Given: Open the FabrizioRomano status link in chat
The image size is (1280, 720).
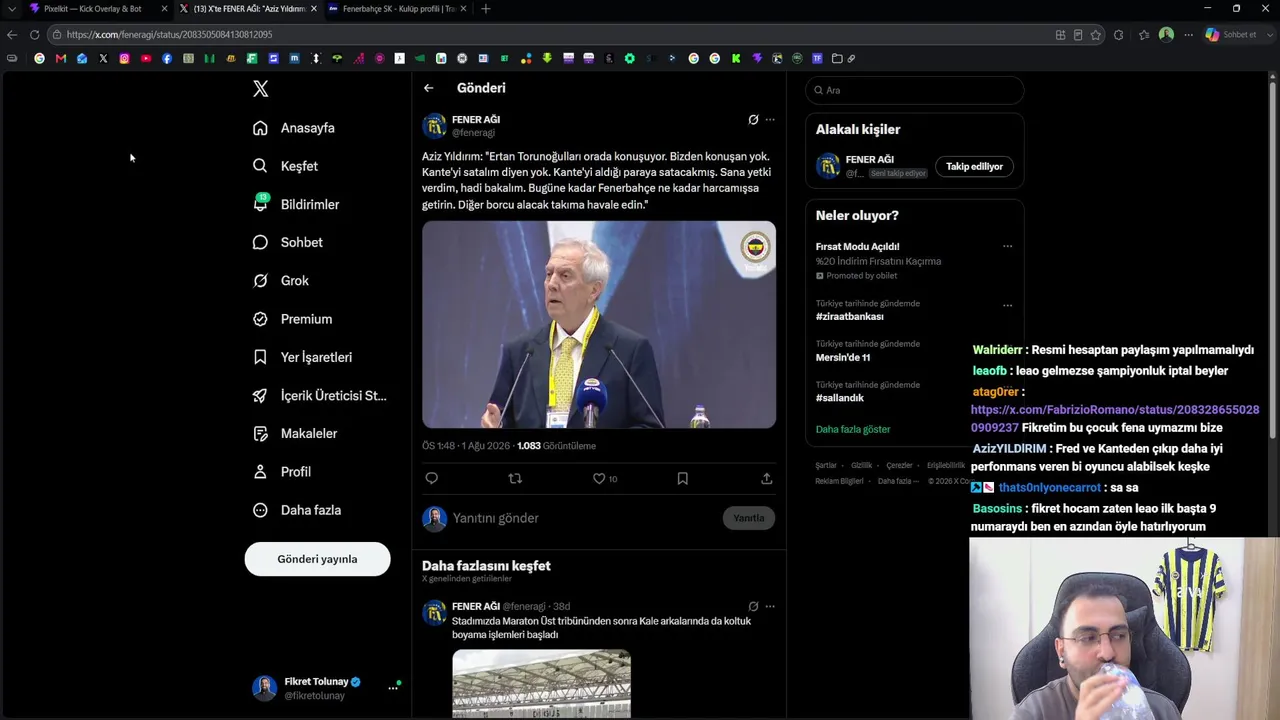Looking at the screenshot, I should (x=1115, y=419).
